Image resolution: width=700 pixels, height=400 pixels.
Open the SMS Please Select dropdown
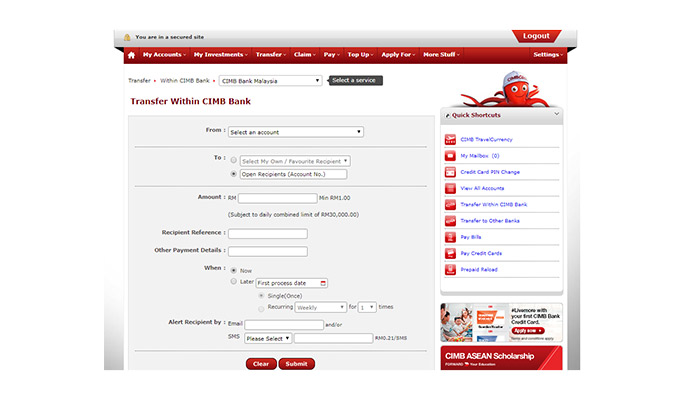click(x=268, y=338)
